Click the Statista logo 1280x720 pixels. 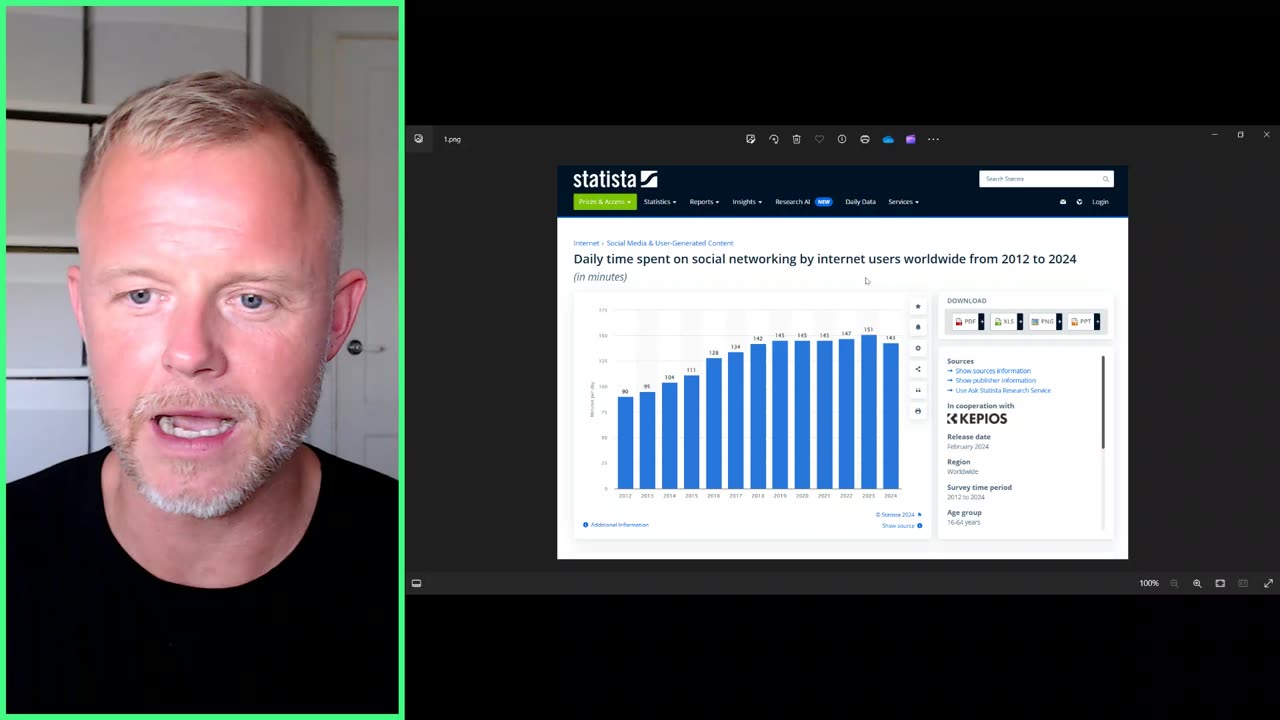click(615, 179)
